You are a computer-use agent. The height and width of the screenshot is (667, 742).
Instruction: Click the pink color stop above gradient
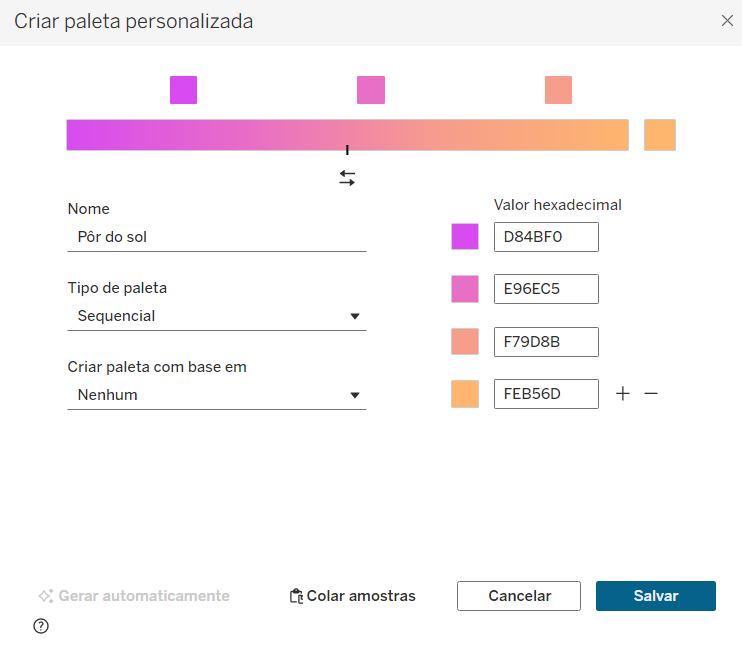tap(371, 90)
